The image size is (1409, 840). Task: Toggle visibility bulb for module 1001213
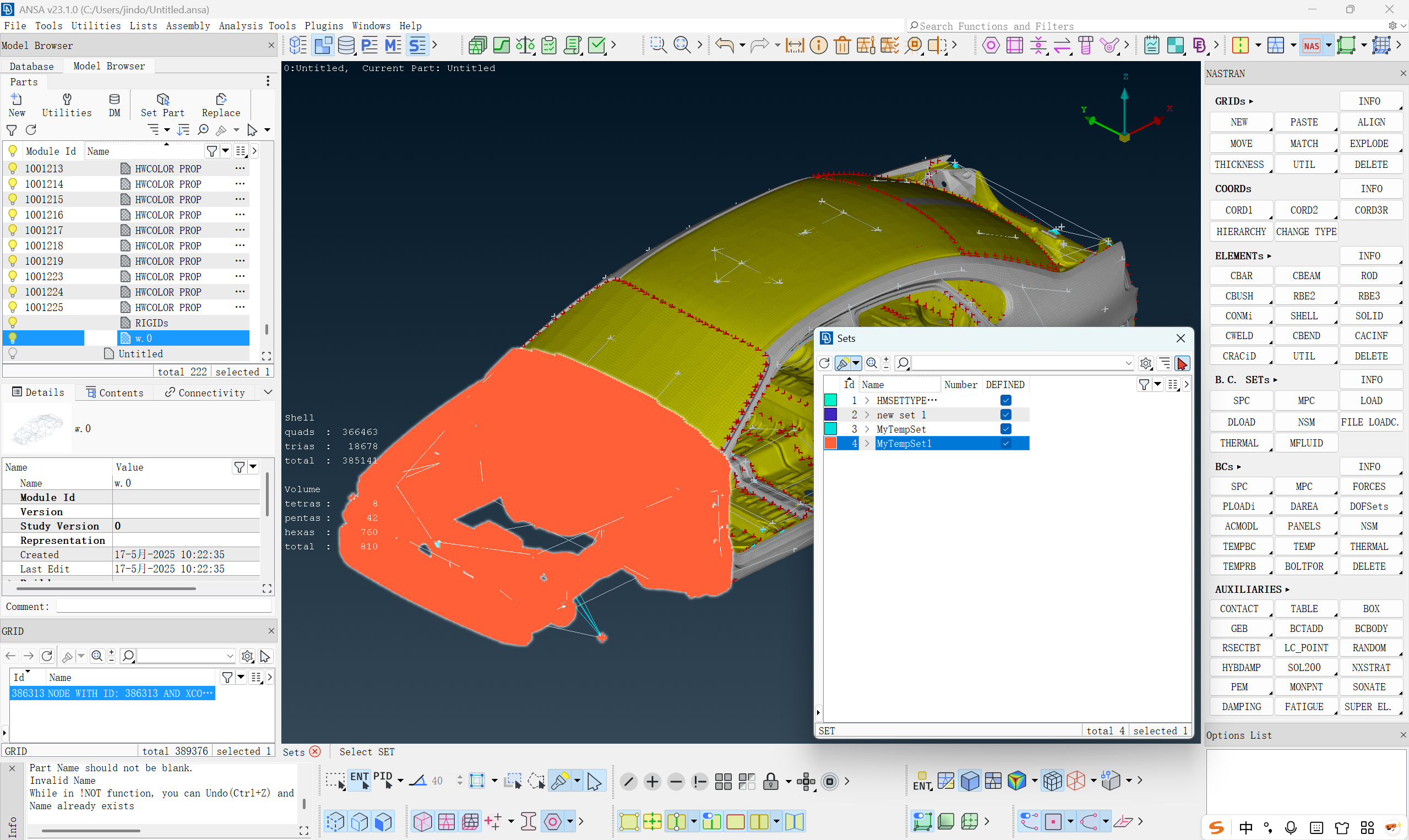13,168
